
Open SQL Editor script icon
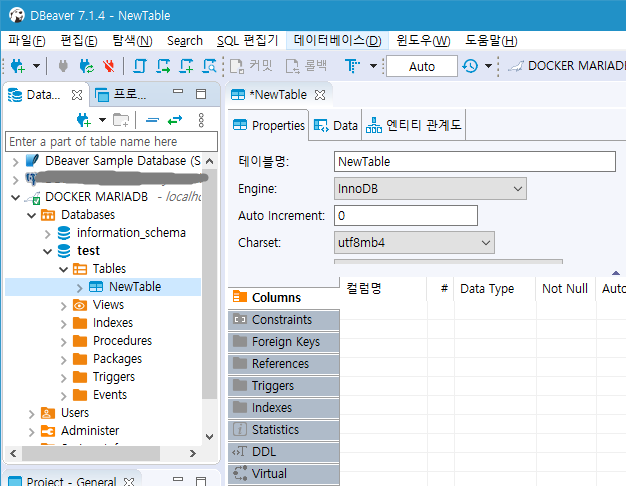coord(140,66)
